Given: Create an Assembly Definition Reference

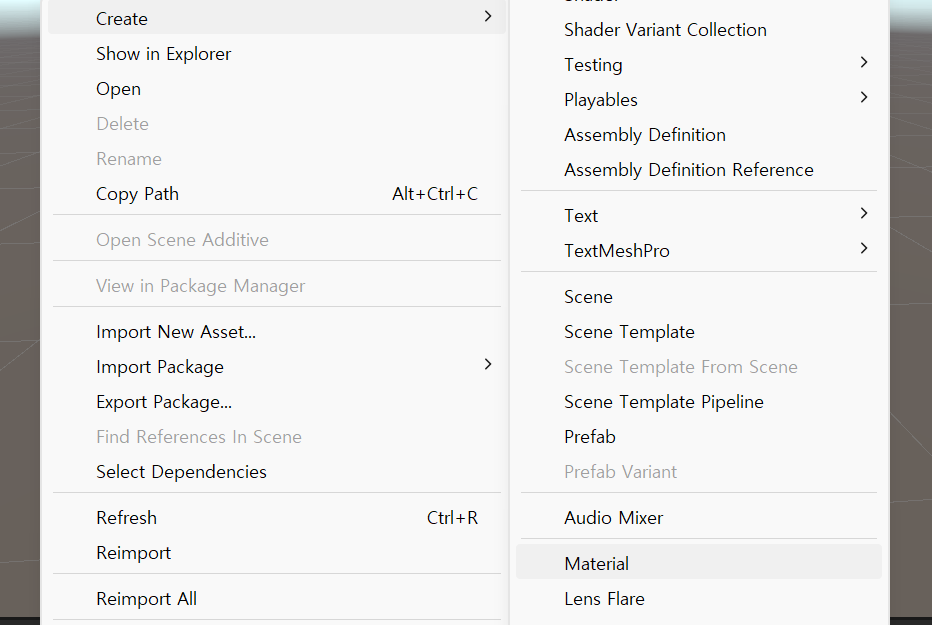Looking at the screenshot, I should [x=688, y=170].
